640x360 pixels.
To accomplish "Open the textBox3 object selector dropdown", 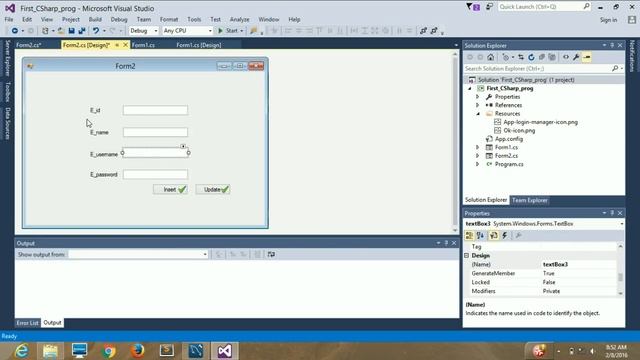I will coord(621,224).
